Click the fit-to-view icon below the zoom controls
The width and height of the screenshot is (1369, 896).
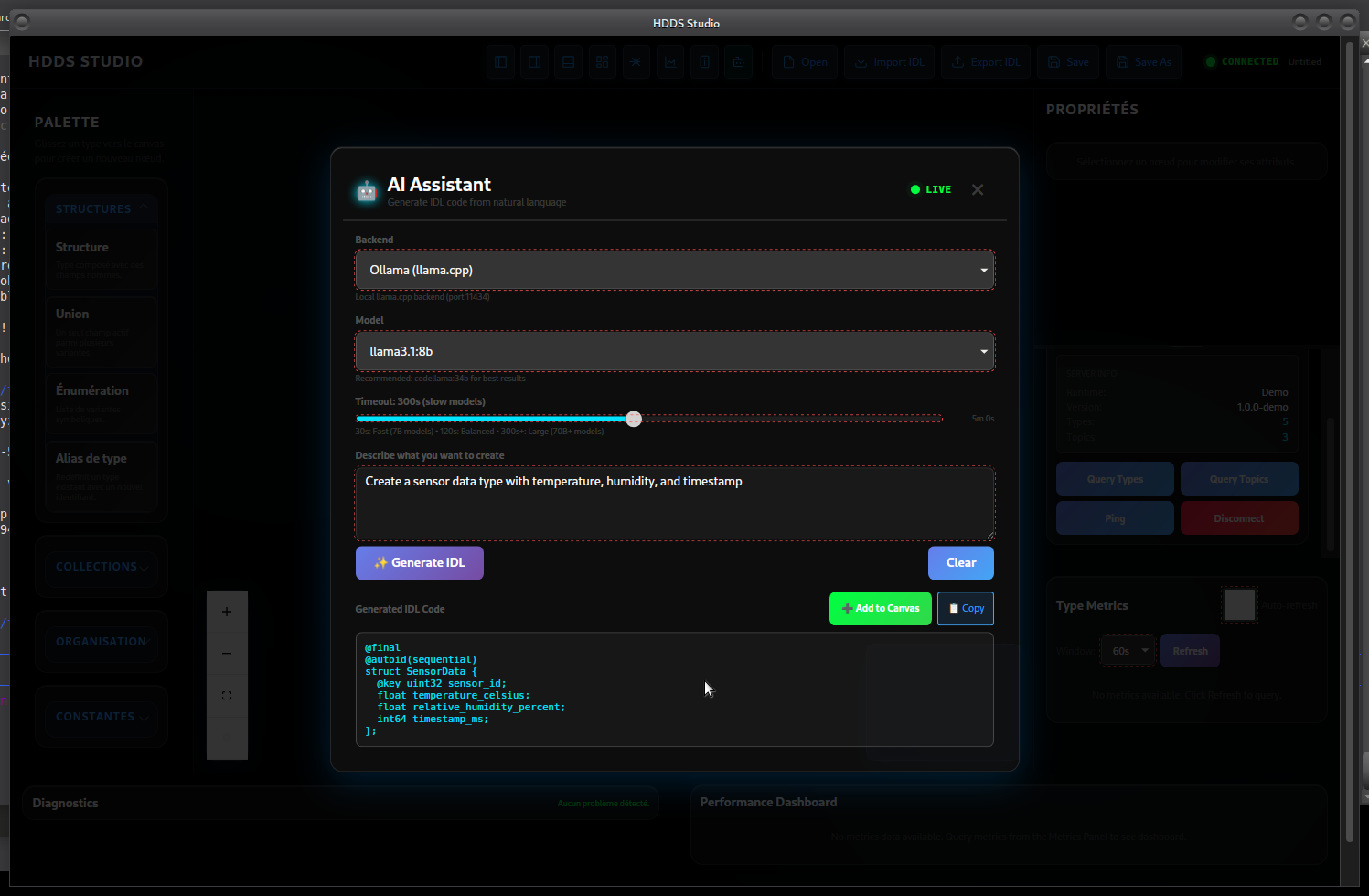point(227,695)
